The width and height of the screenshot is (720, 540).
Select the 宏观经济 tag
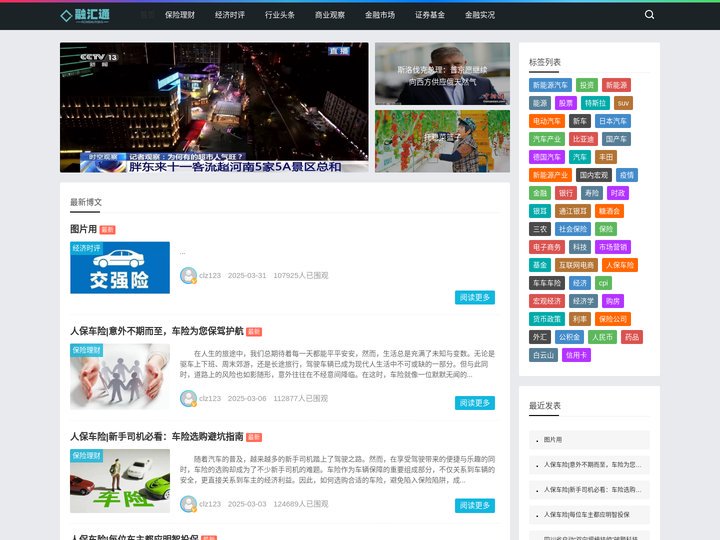pyautogui.click(x=547, y=301)
